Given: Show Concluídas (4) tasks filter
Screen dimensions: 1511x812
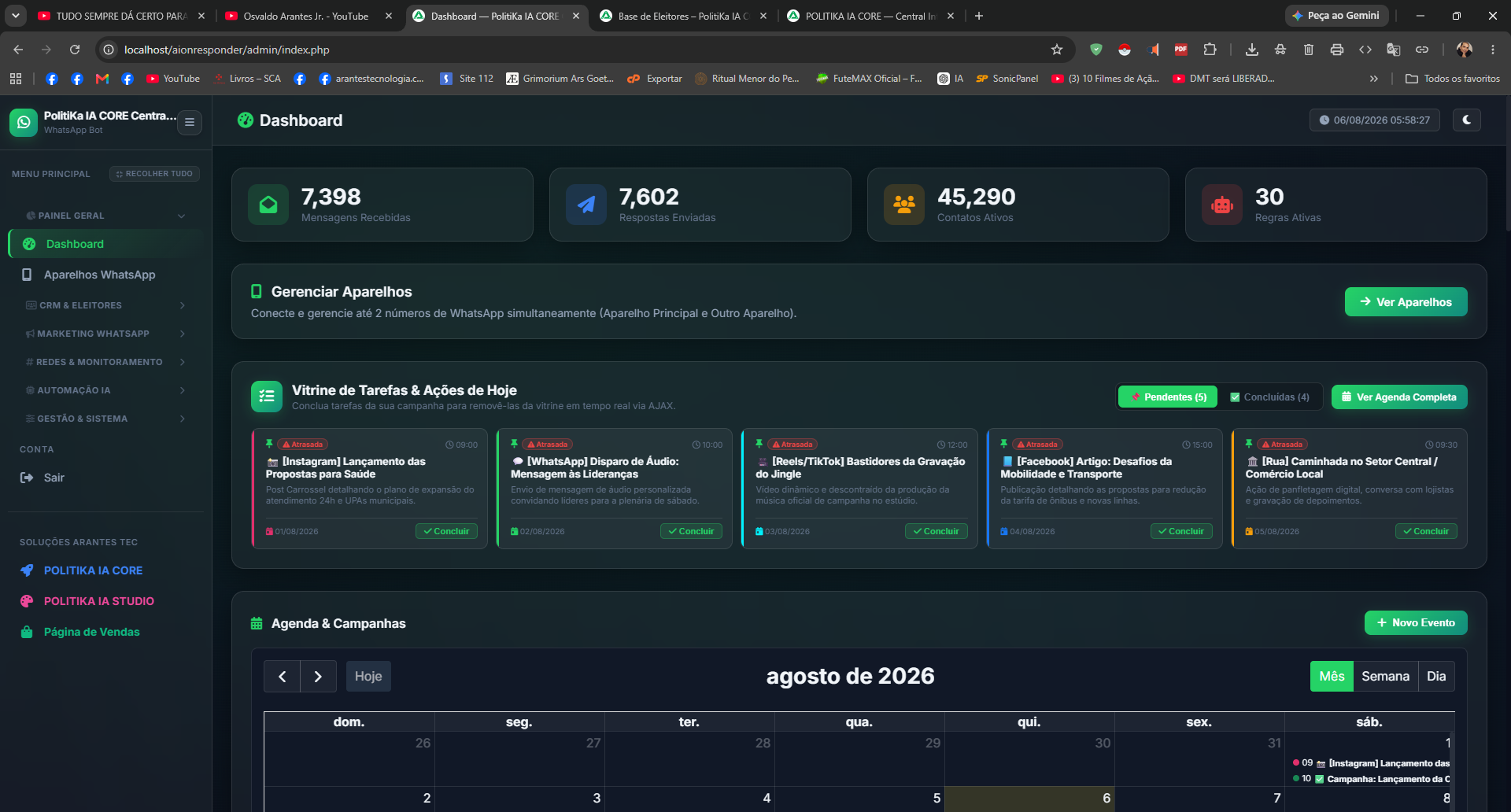Looking at the screenshot, I should tap(1269, 397).
